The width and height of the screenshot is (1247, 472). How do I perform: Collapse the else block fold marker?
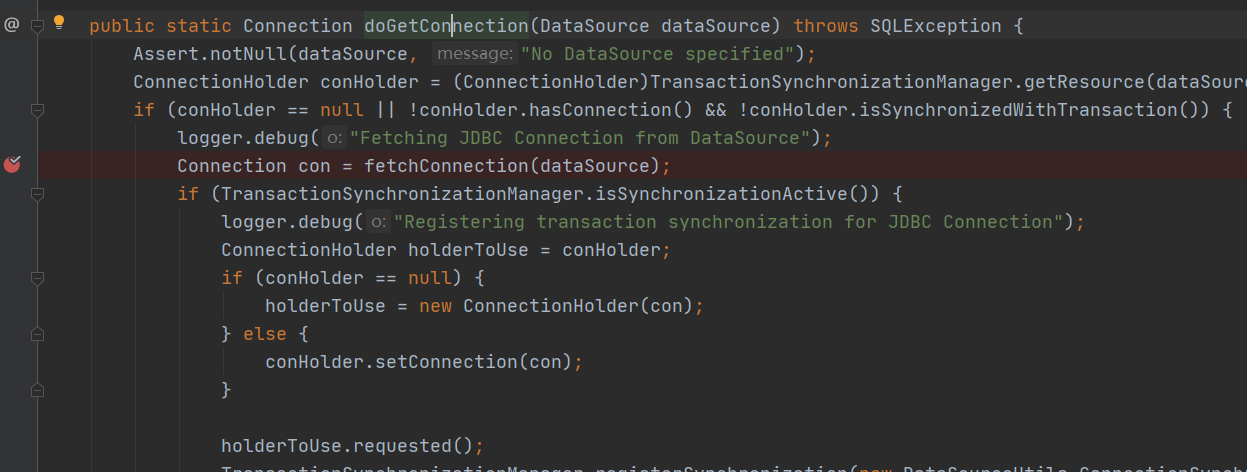pyautogui.click(x=38, y=334)
